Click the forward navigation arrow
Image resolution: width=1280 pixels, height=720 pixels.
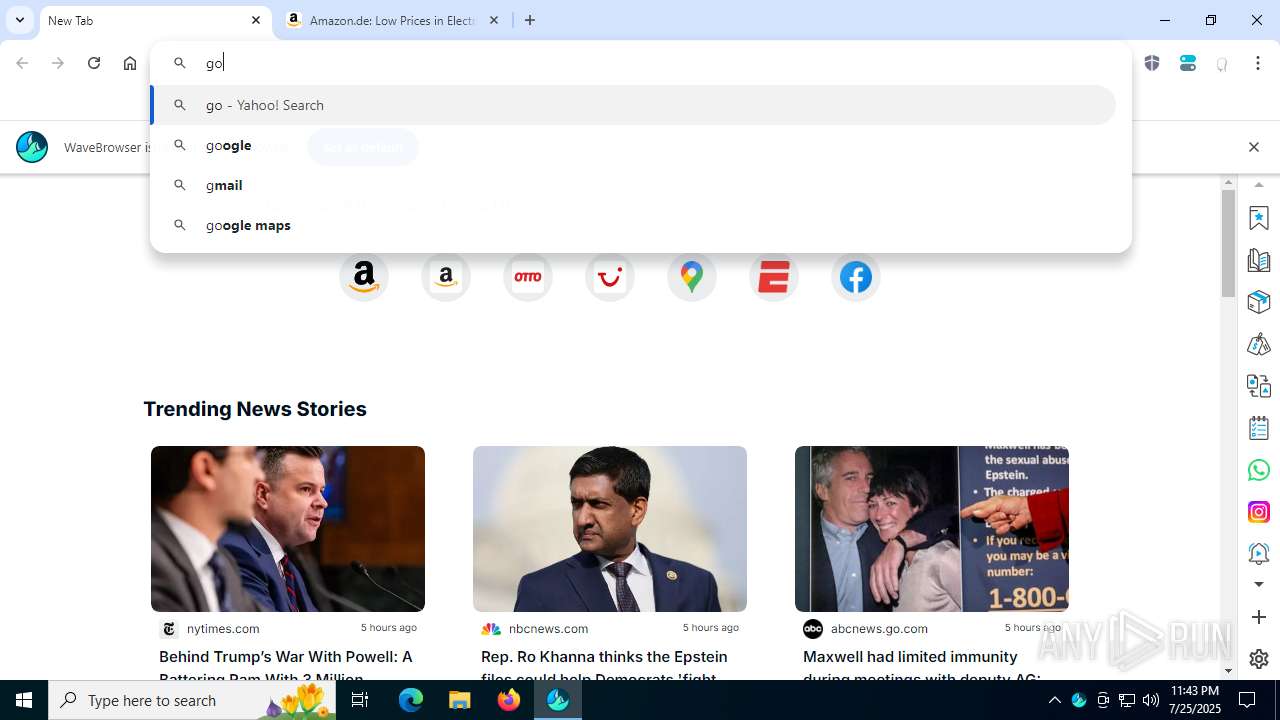click(58, 63)
